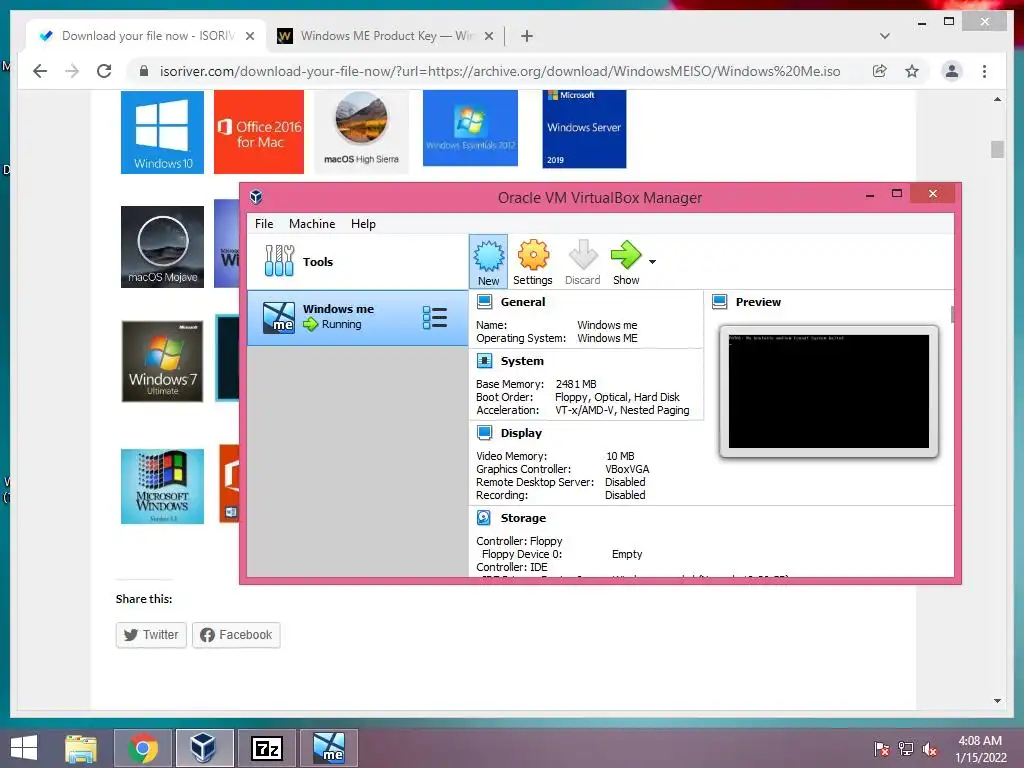
Task: Open Chrome three-dot menu
Action: [984, 71]
